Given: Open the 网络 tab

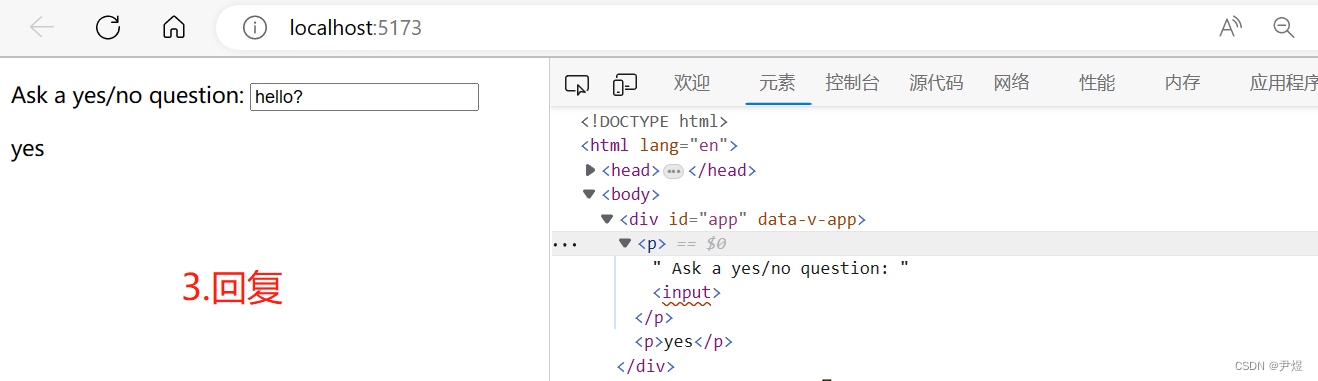Looking at the screenshot, I should (1012, 83).
